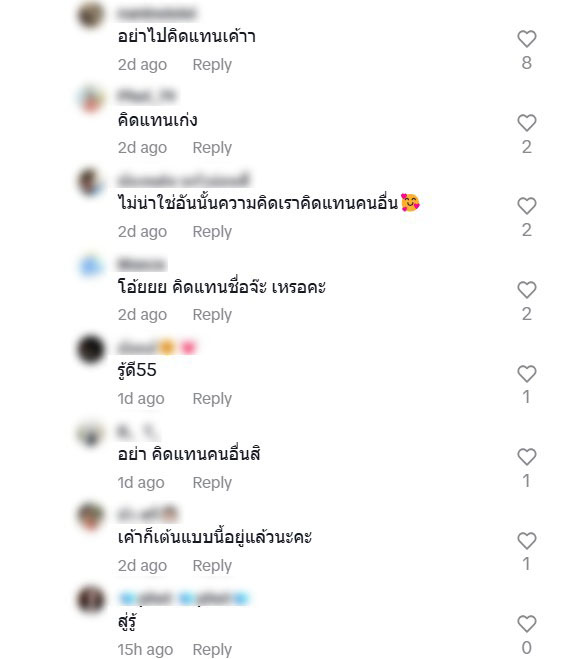
Task: Open blurred username above 'คิดแทนเก่ง'
Action: [x=146, y=96]
